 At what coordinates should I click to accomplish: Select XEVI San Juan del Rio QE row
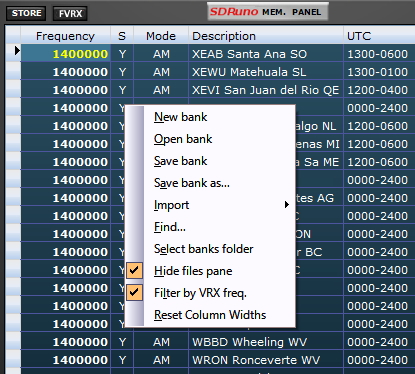pyautogui.click(x=265, y=90)
